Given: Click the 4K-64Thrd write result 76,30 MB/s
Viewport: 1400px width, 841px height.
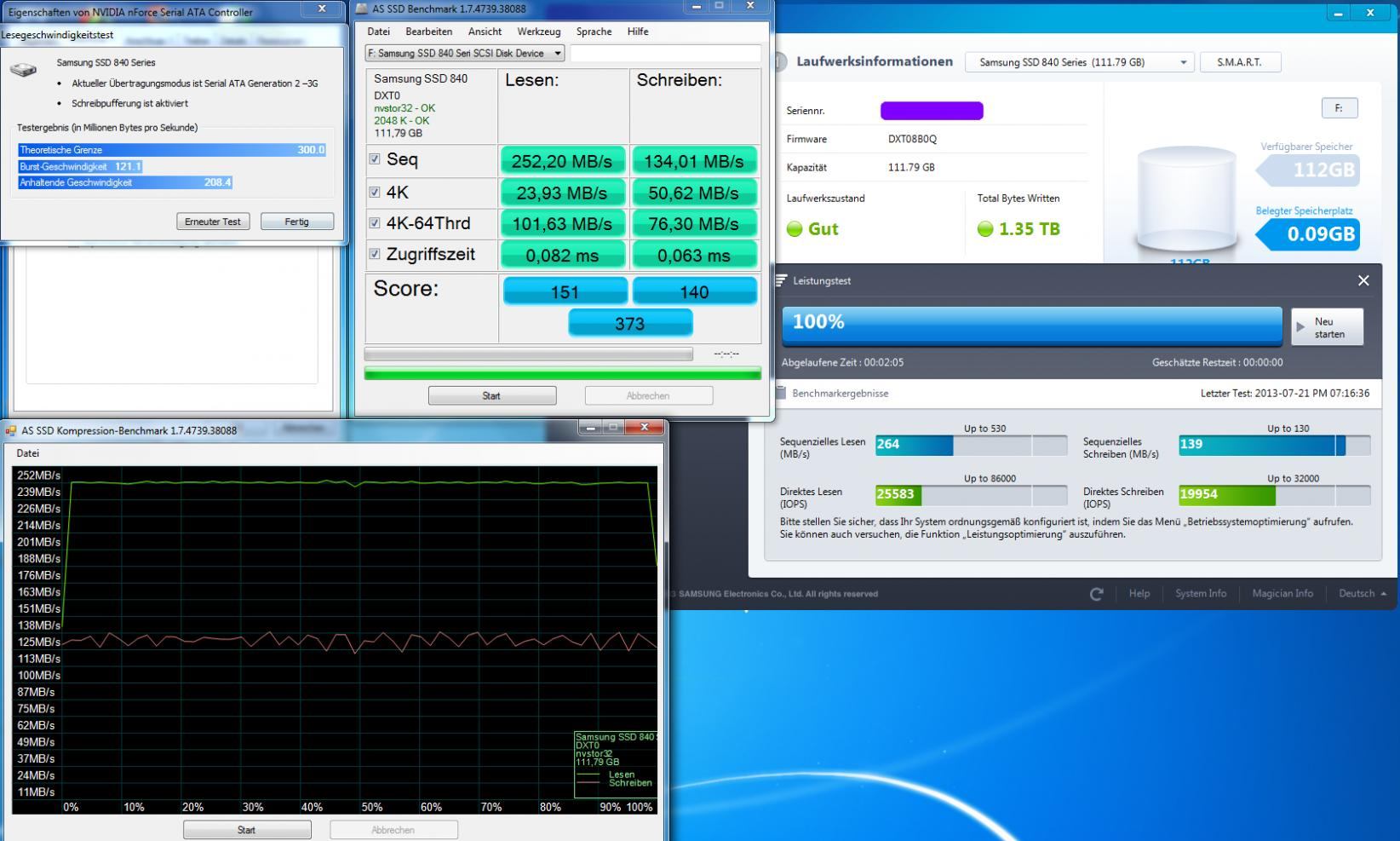Looking at the screenshot, I should coord(694,224).
